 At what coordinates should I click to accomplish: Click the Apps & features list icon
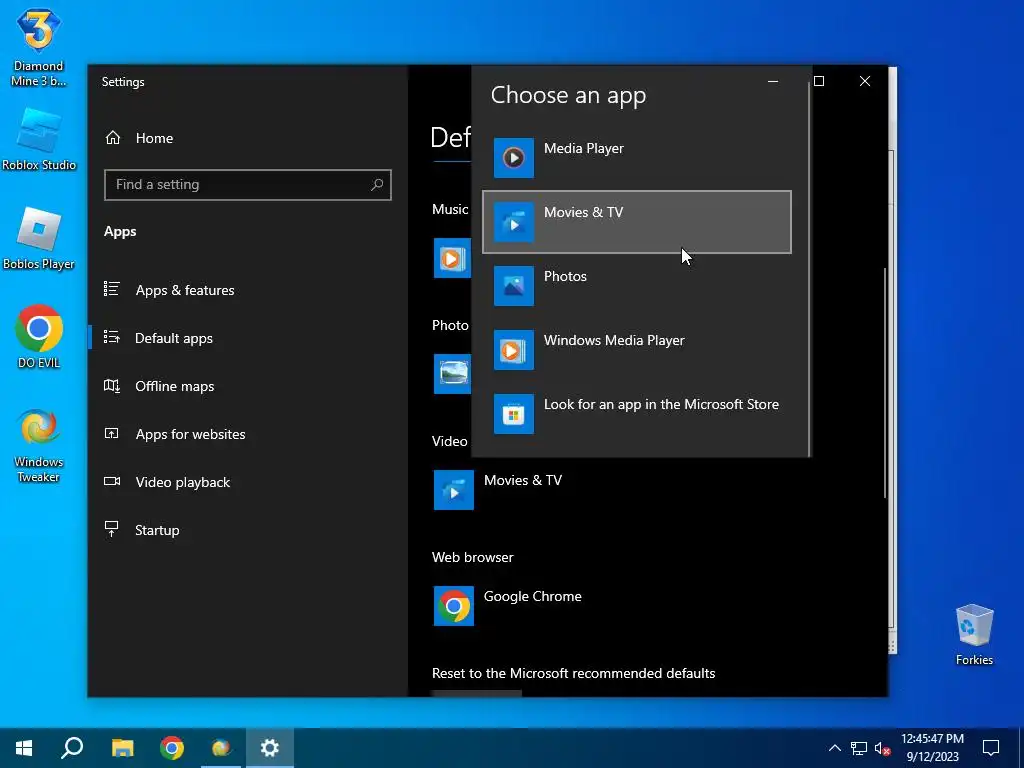[x=112, y=289]
